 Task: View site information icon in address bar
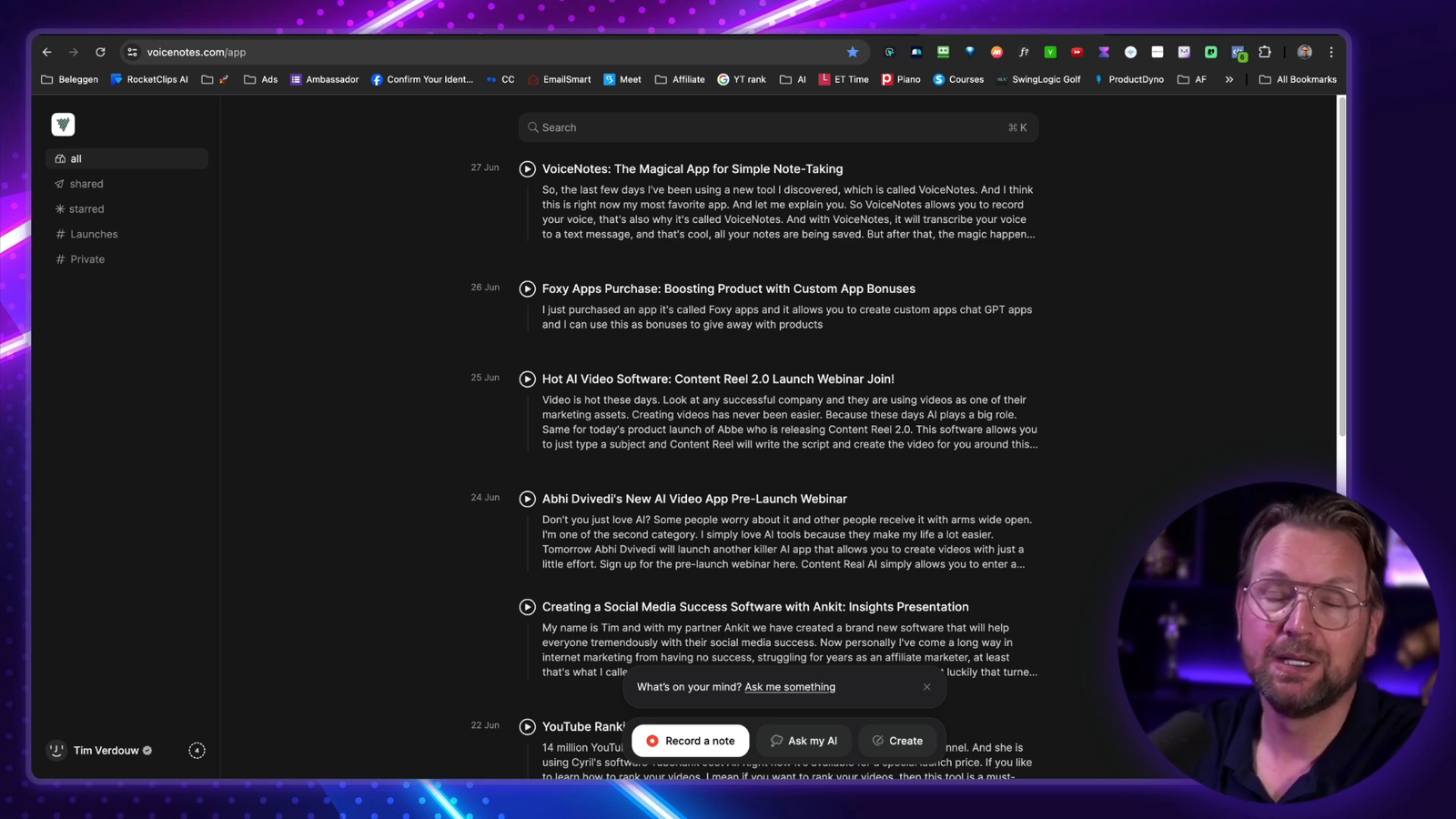tap(133, 52)
